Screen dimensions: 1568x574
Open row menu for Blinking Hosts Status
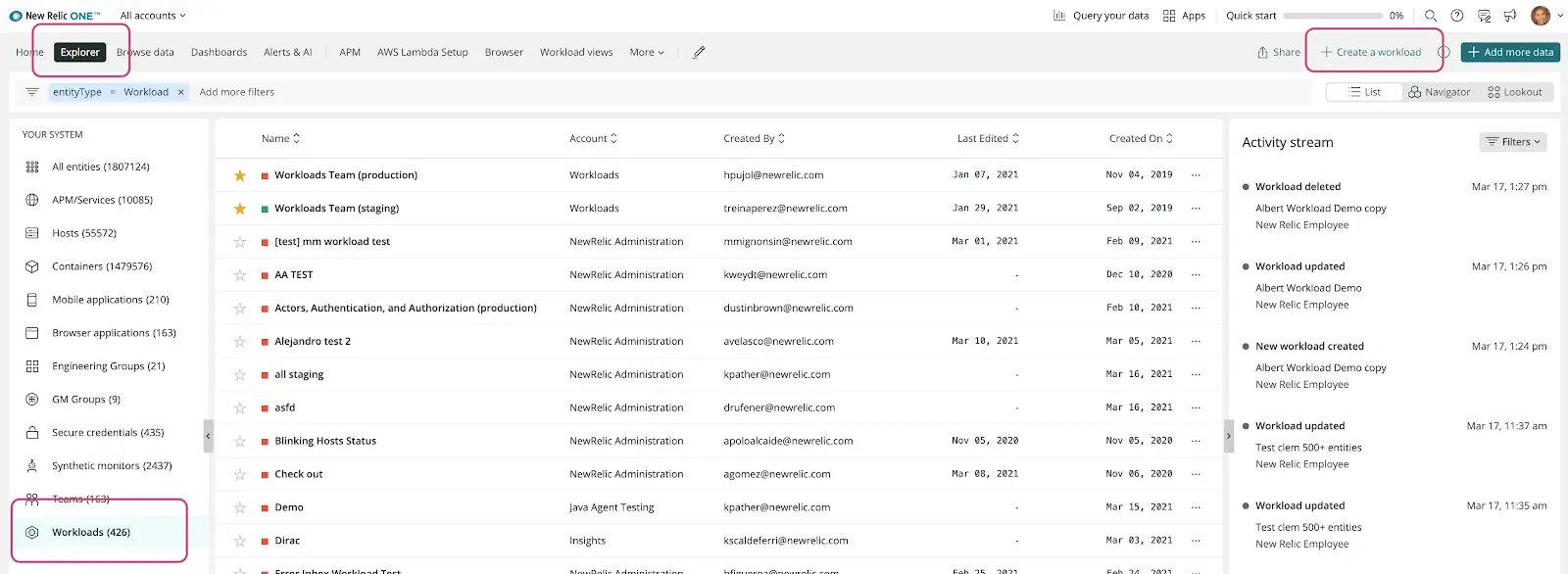[1196, 441]
